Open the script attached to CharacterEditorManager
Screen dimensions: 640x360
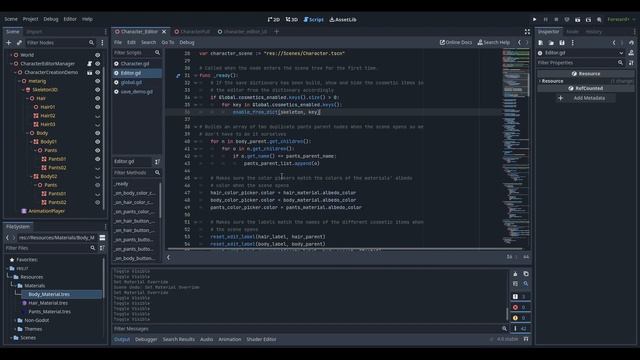[89, 64]
